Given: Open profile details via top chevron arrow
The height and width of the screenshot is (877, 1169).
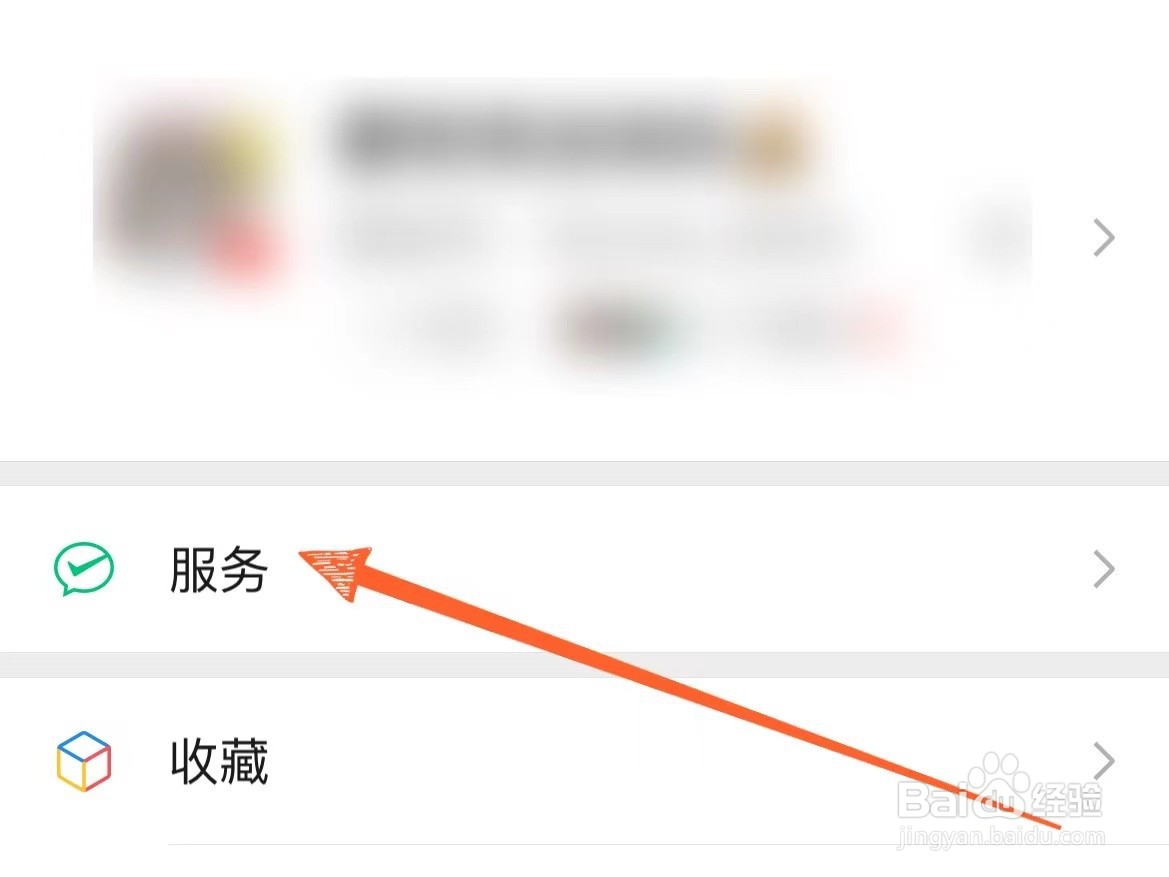Looking at the screenshot, I should (x=1103, y=238).
